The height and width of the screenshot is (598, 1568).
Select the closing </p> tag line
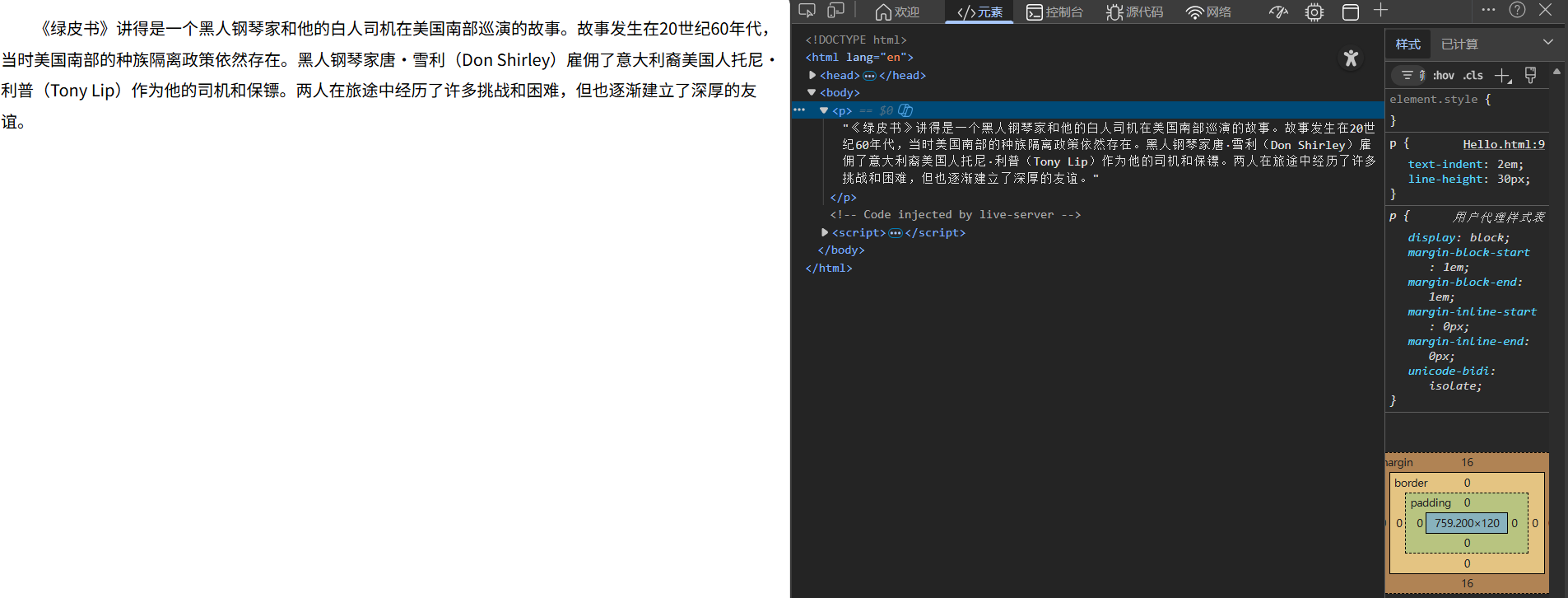point(843,198)
